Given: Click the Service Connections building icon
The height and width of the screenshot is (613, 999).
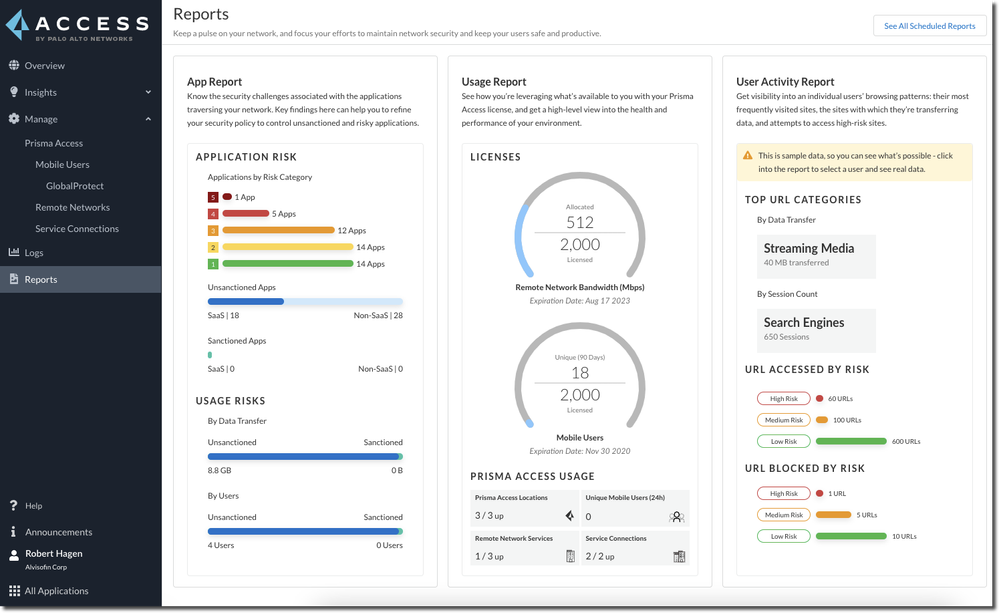Looking at the screenshot, I should (679, 556).
